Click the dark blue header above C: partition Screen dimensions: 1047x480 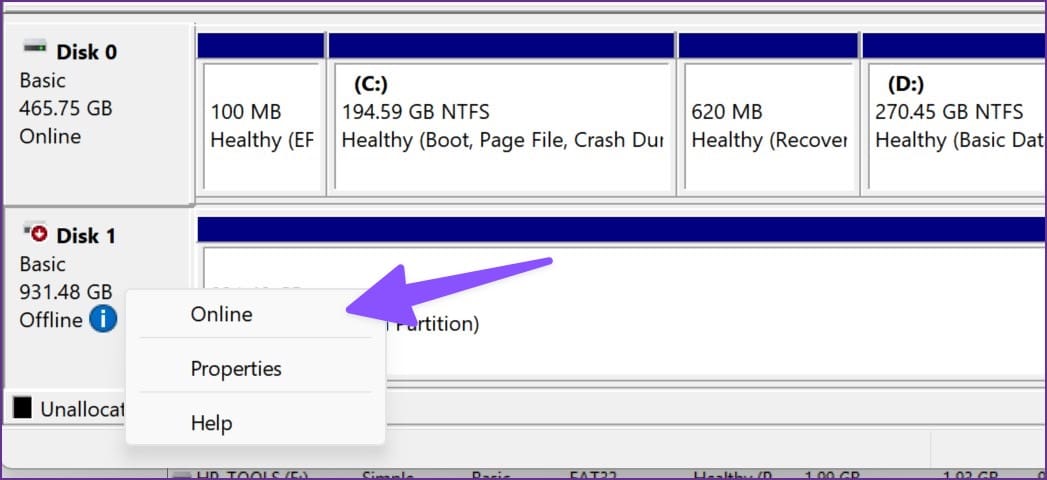tap(501, 45)
